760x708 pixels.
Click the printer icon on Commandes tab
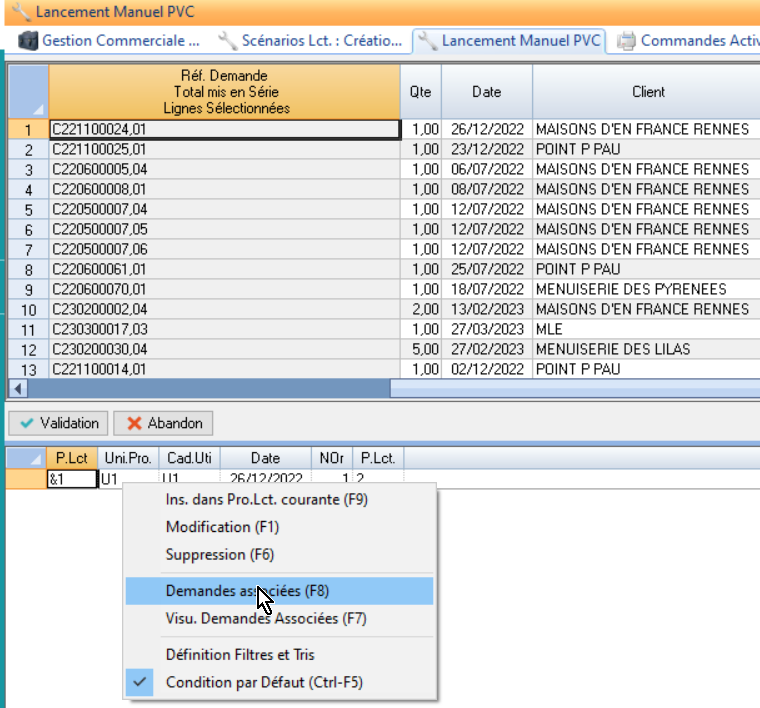(627, 41)
